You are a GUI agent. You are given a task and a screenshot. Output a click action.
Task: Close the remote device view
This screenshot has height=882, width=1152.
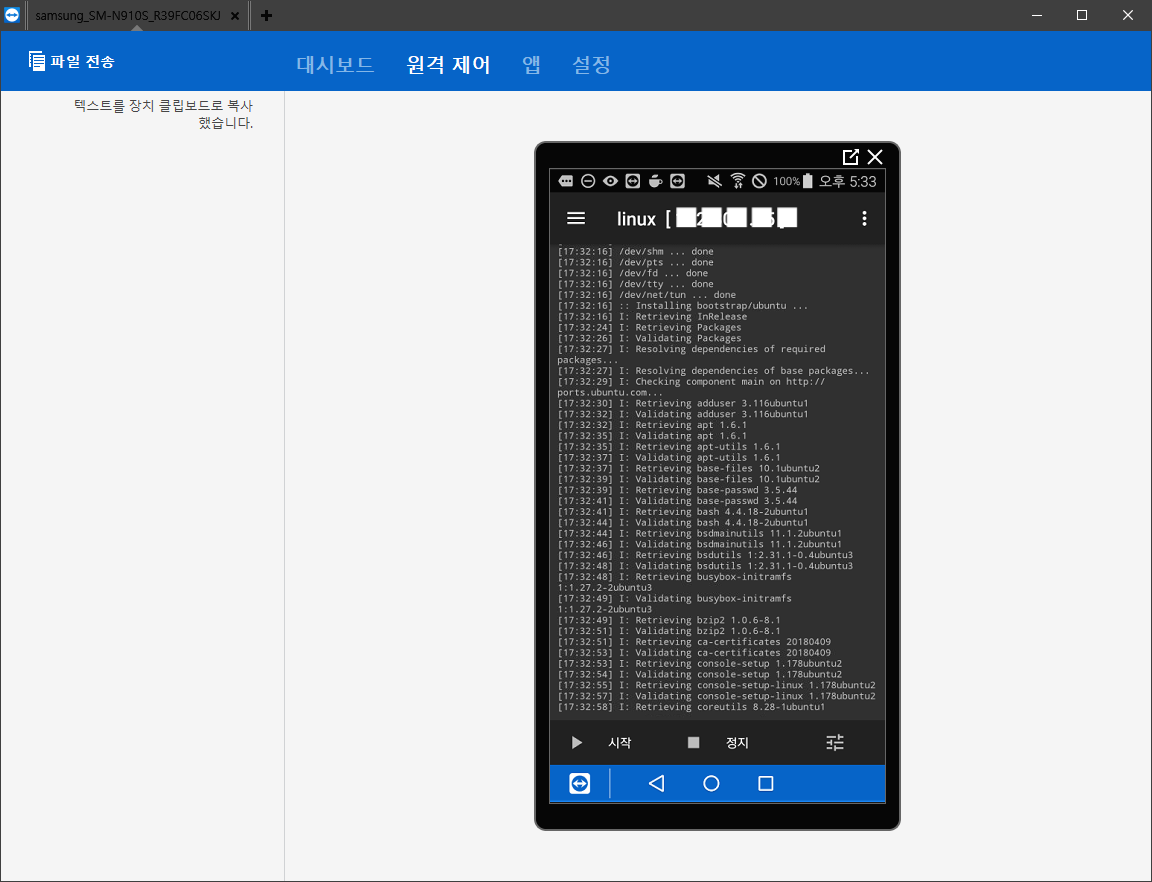[x=874, y=157]
